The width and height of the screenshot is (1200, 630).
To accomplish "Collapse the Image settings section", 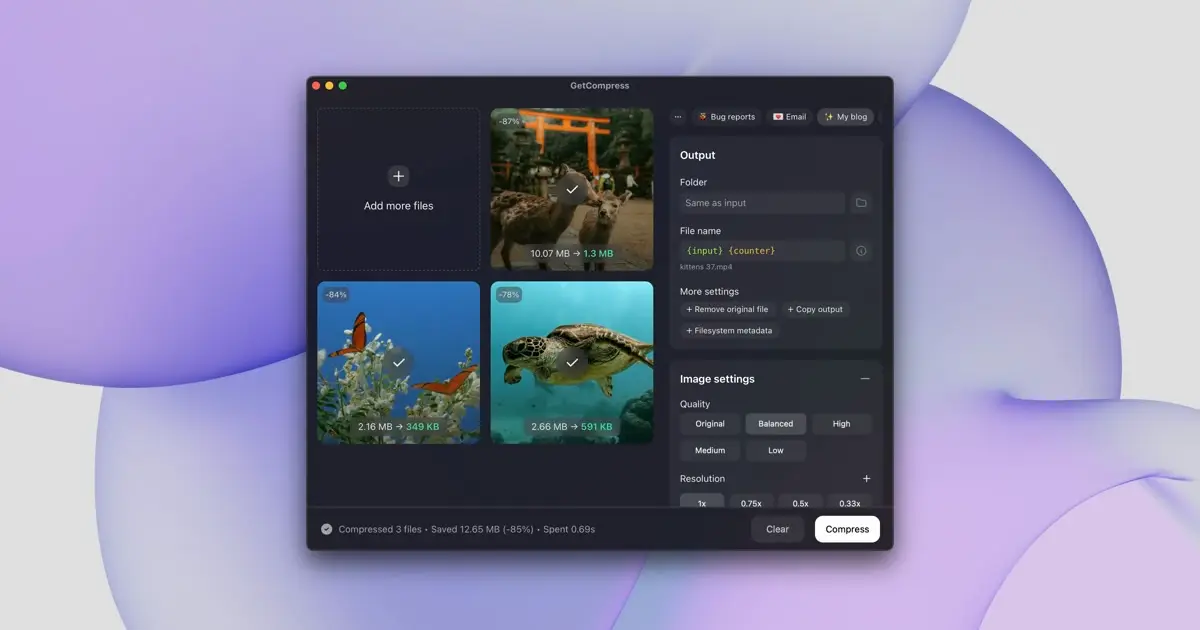I will point(865,379).
